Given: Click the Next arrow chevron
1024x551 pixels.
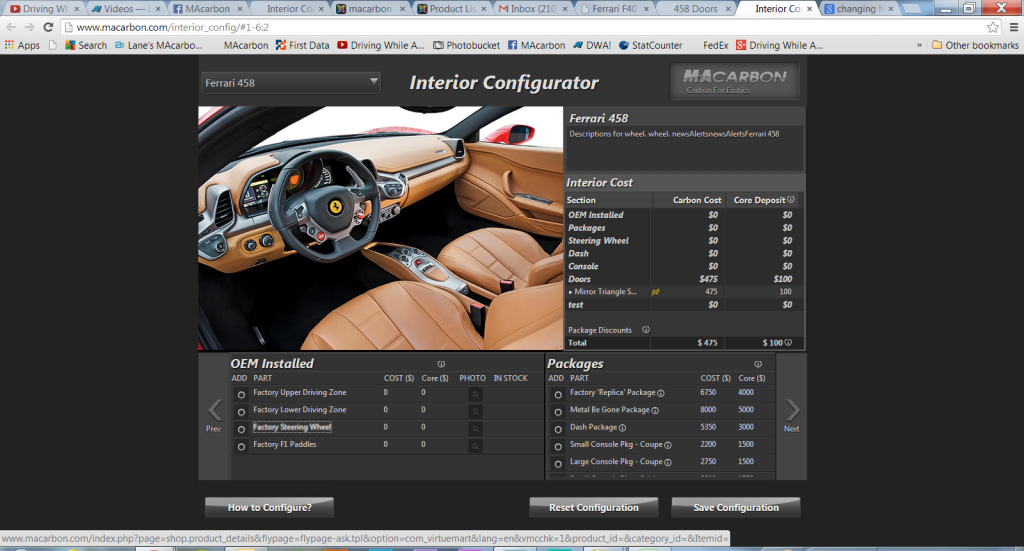Looking at the screenshot, I should [x=792, y=411].
